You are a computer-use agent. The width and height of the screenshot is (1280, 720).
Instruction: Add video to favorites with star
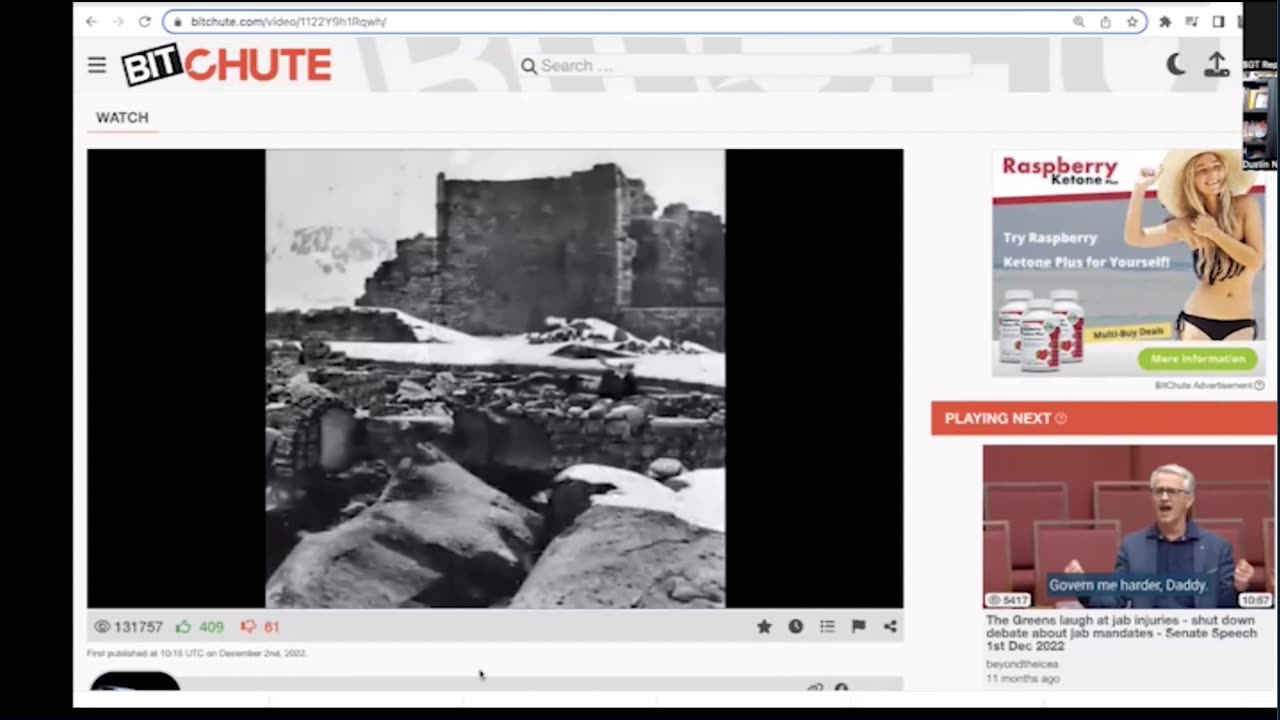(x=764, y=626)
